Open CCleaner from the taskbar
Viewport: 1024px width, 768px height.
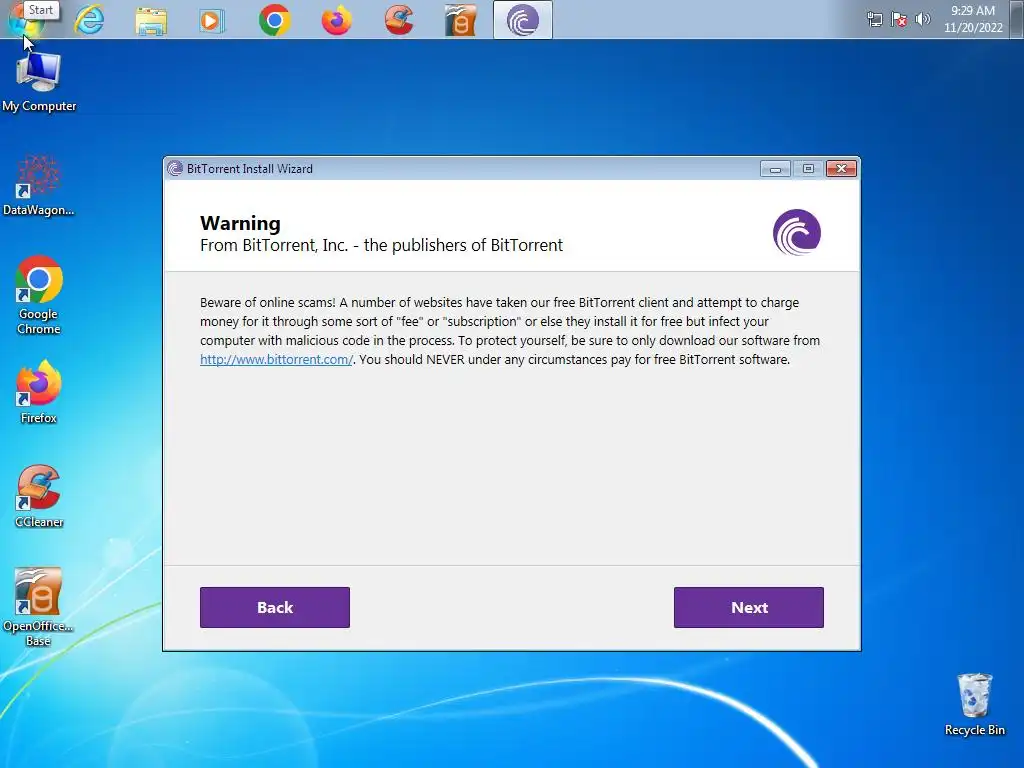pyautogui.click(x=399, y=20)
